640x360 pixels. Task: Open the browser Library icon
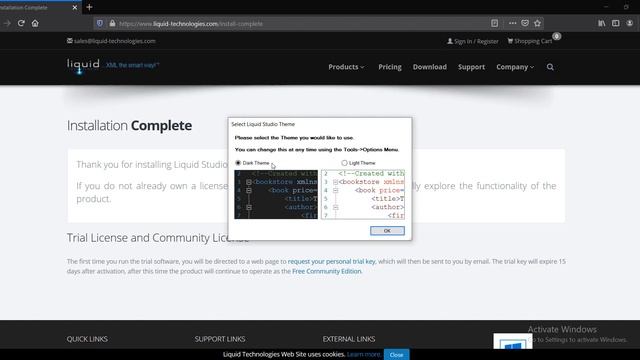602,23
